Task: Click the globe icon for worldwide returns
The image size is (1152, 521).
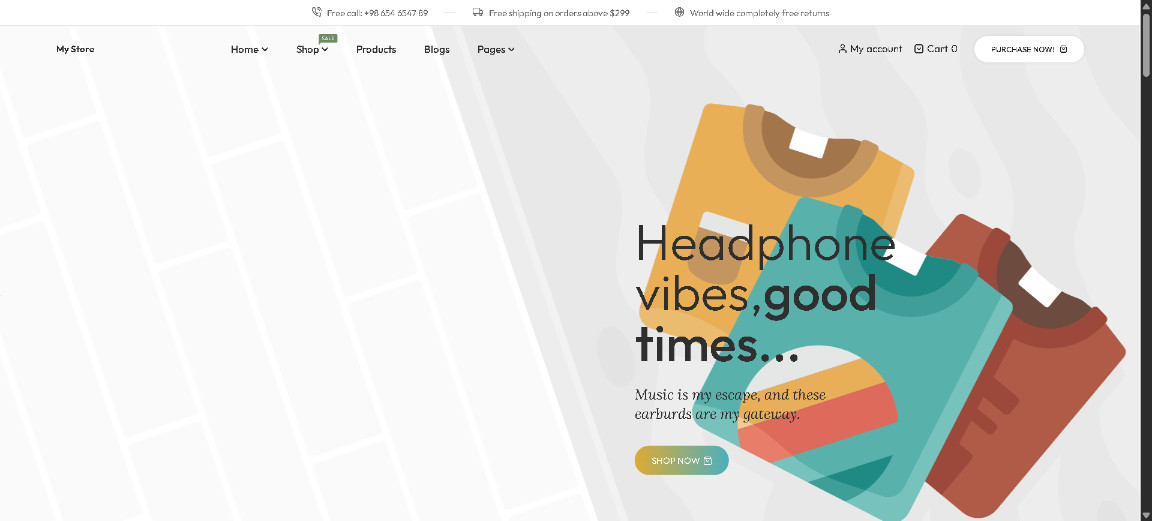Action: [680, 13]
